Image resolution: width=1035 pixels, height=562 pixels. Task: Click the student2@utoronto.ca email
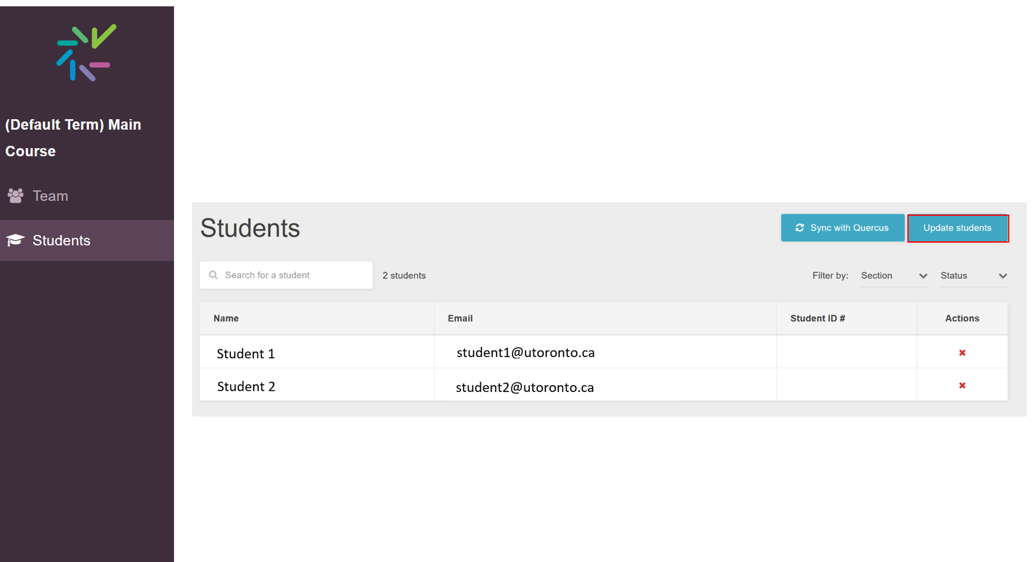[x=525, y=387]
